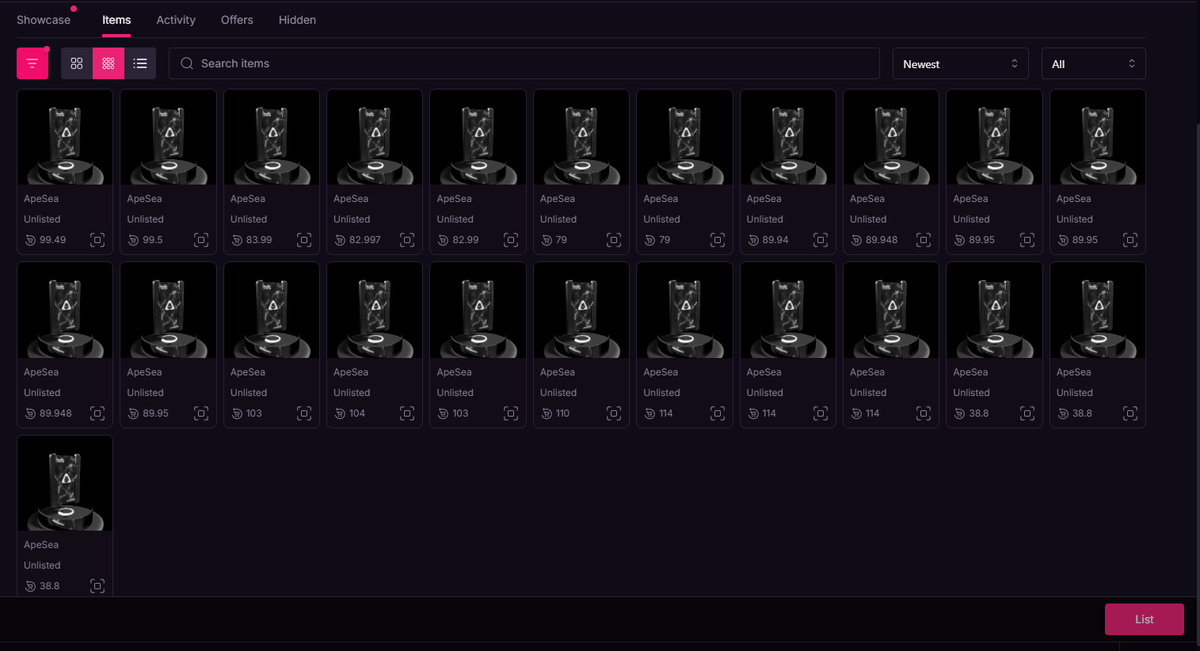
Task: Click the pink List button
Action: 1144,619
